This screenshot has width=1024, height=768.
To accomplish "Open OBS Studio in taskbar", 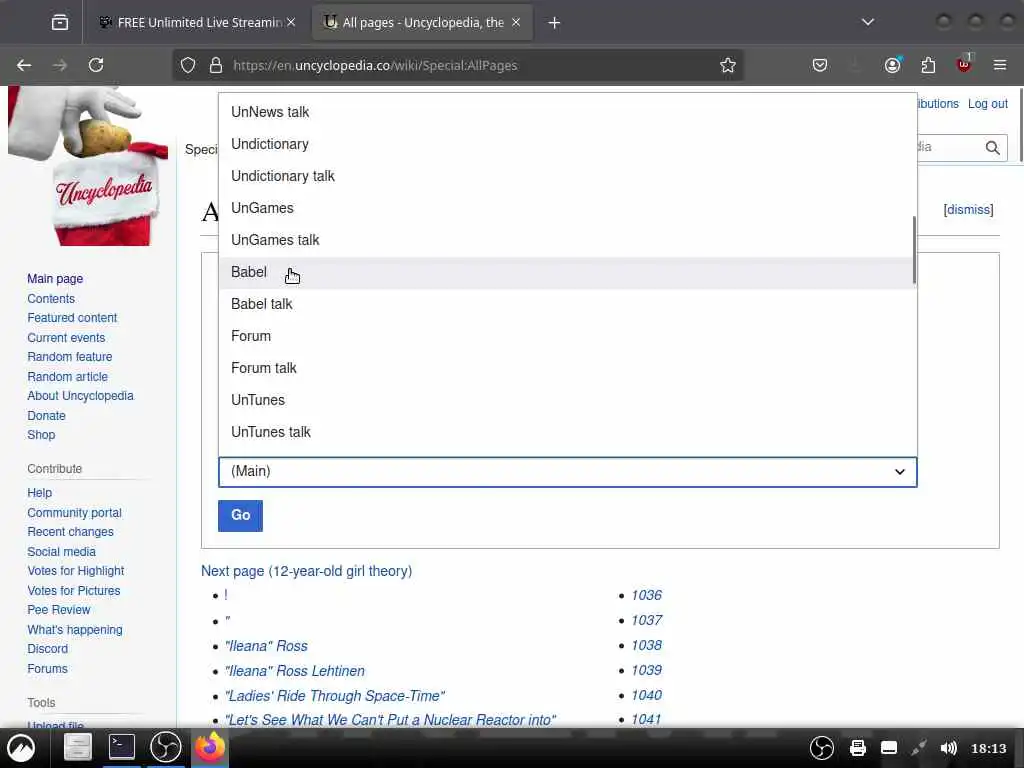I will point(166,747).
